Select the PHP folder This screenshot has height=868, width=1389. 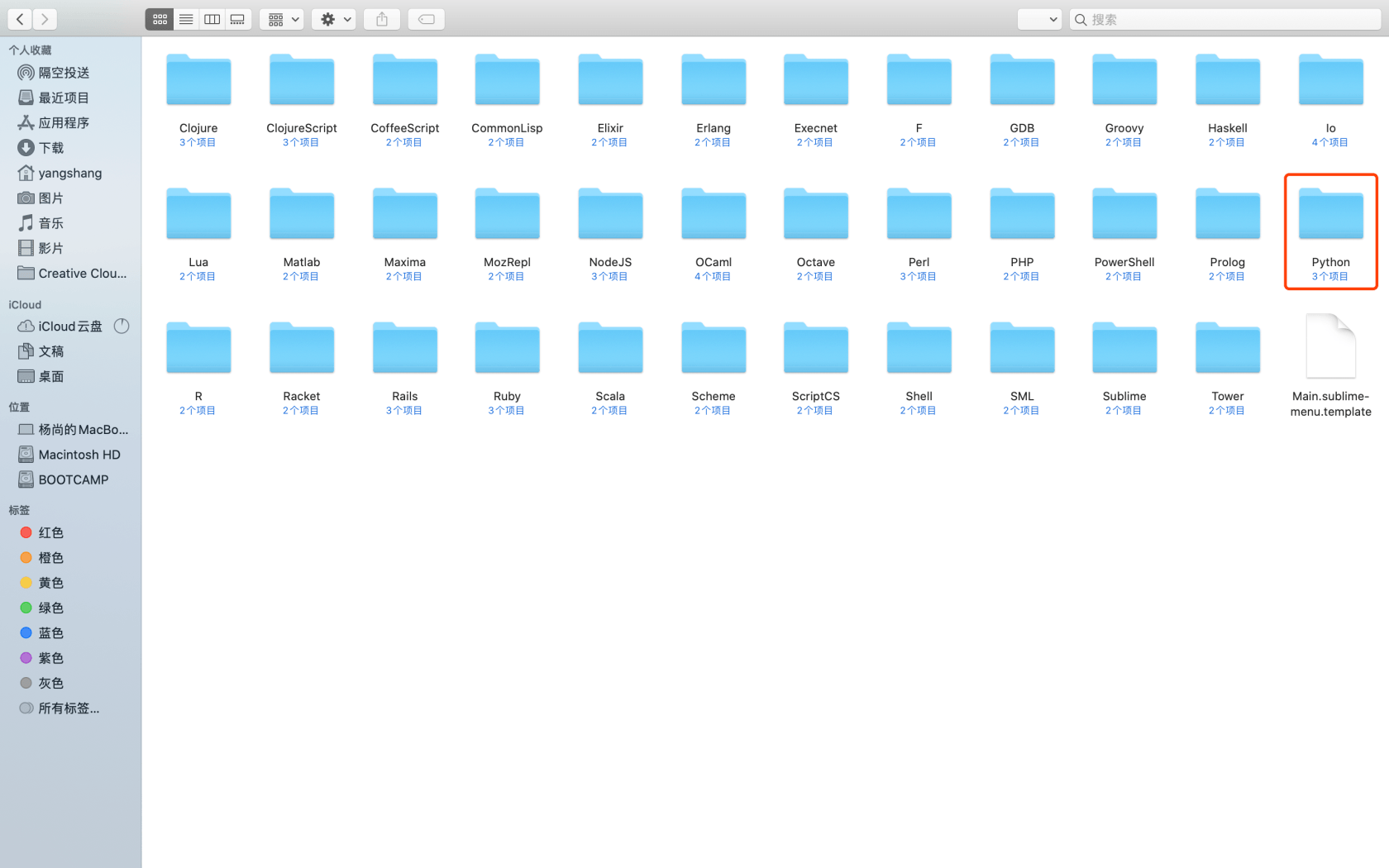pos(1022,215)
